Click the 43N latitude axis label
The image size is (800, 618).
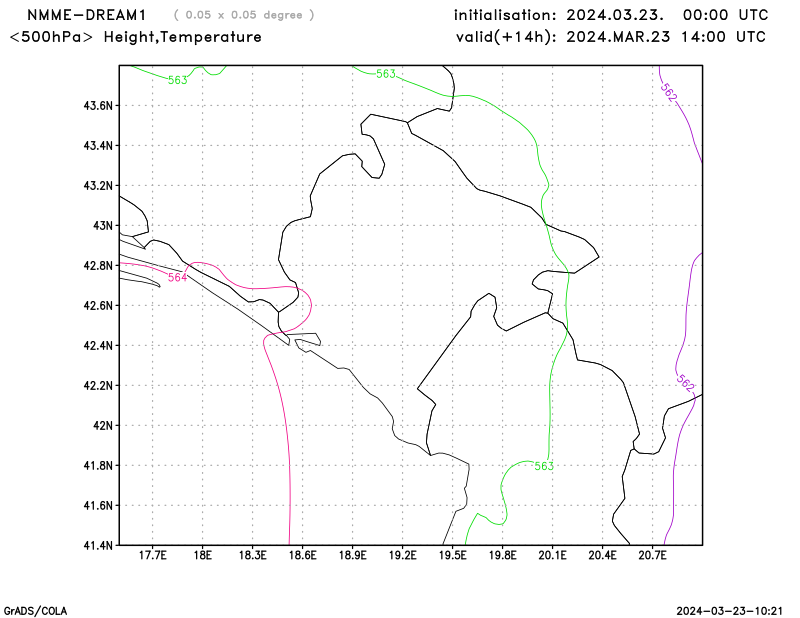[103, 226]
